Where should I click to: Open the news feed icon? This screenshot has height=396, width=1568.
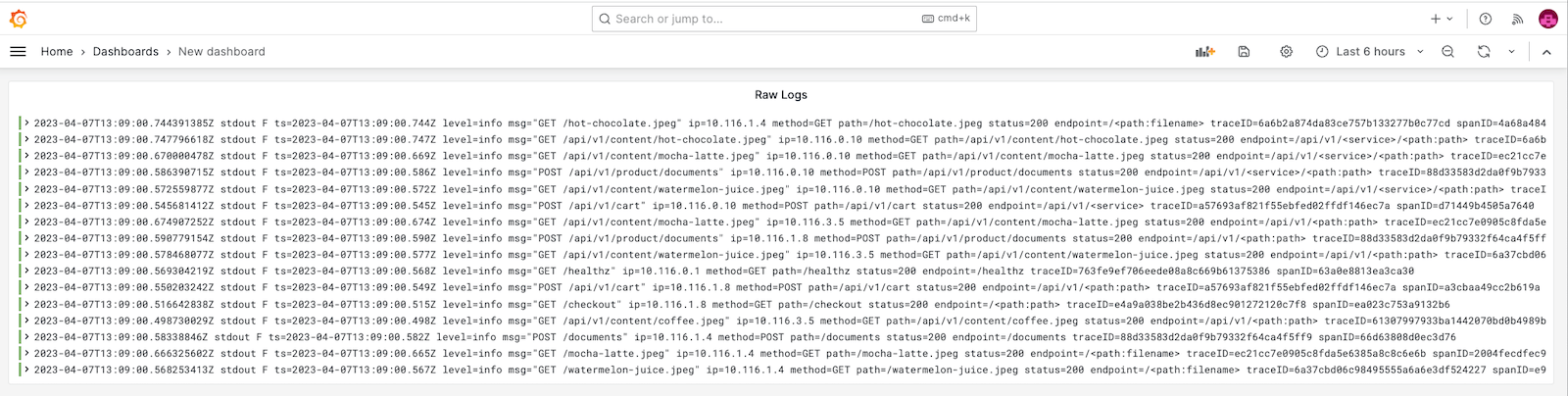click(x=1517, y=19)
